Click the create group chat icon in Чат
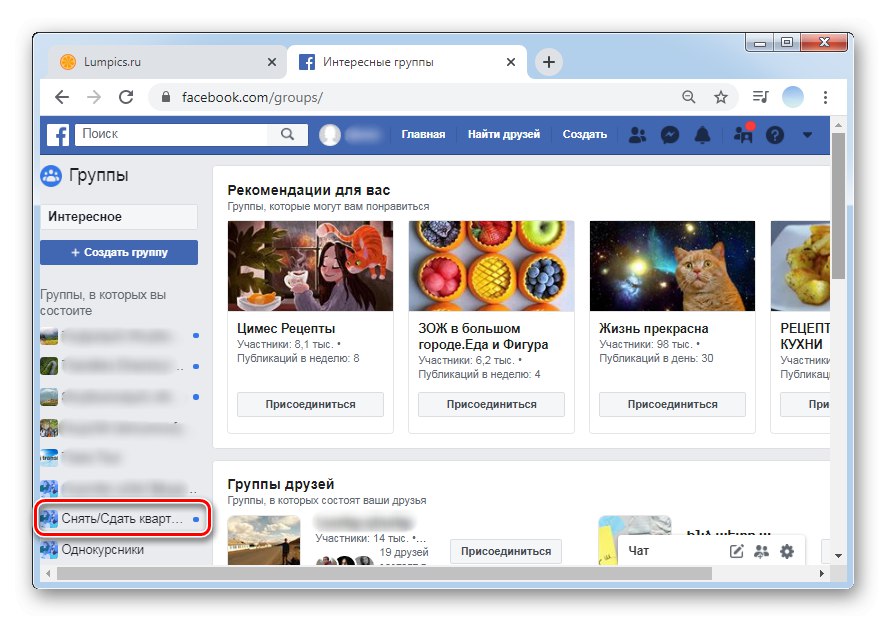887x622 pixels. (x=761, y=551)
